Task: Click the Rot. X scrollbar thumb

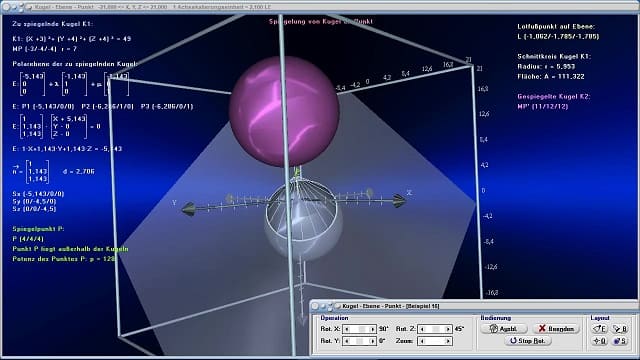Action: pyautogui.click(x=361, y=329)
